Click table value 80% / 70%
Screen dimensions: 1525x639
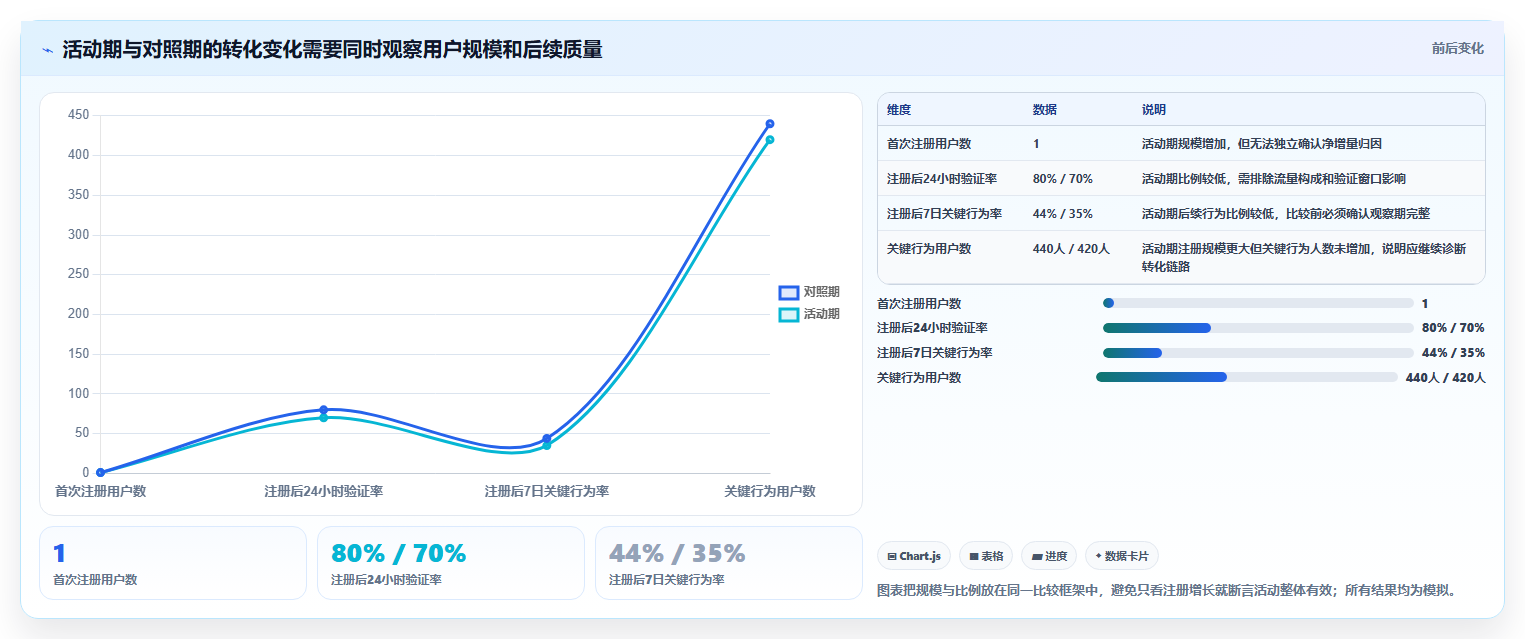[x=1063, y=179]
